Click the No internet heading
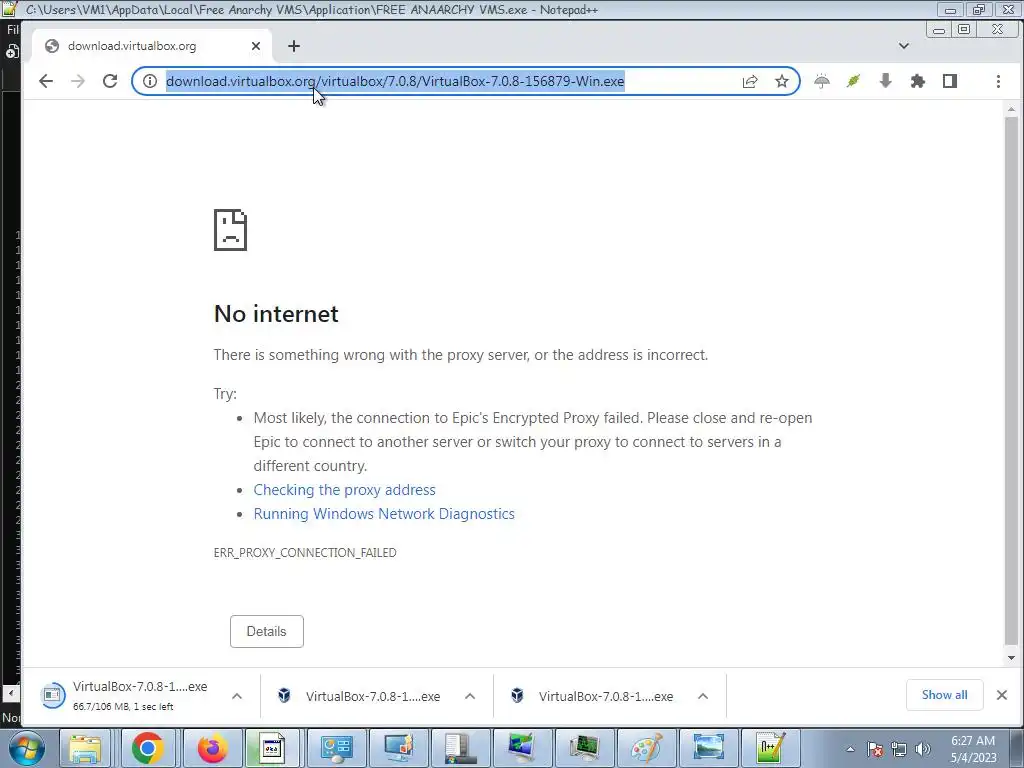The width and height of the screenshot is (1024, 768). pyautogui.click(x=276, y=314)
